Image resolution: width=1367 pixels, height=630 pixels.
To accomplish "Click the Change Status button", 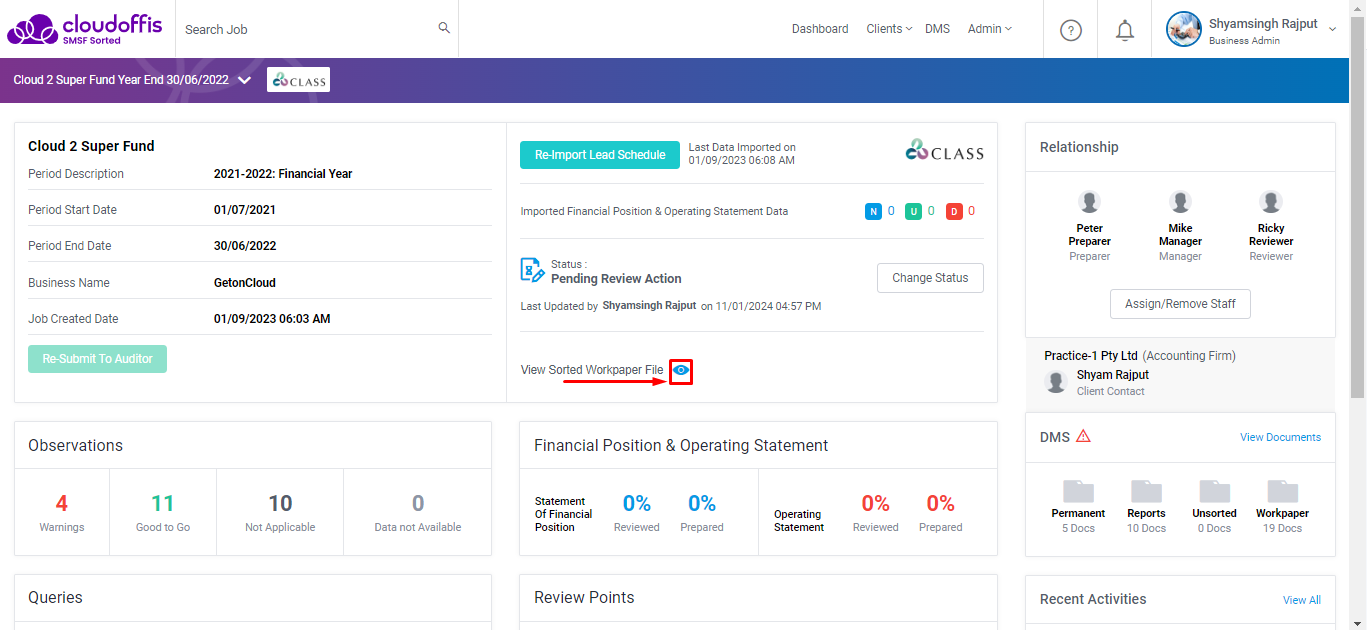I will point(930,278).
